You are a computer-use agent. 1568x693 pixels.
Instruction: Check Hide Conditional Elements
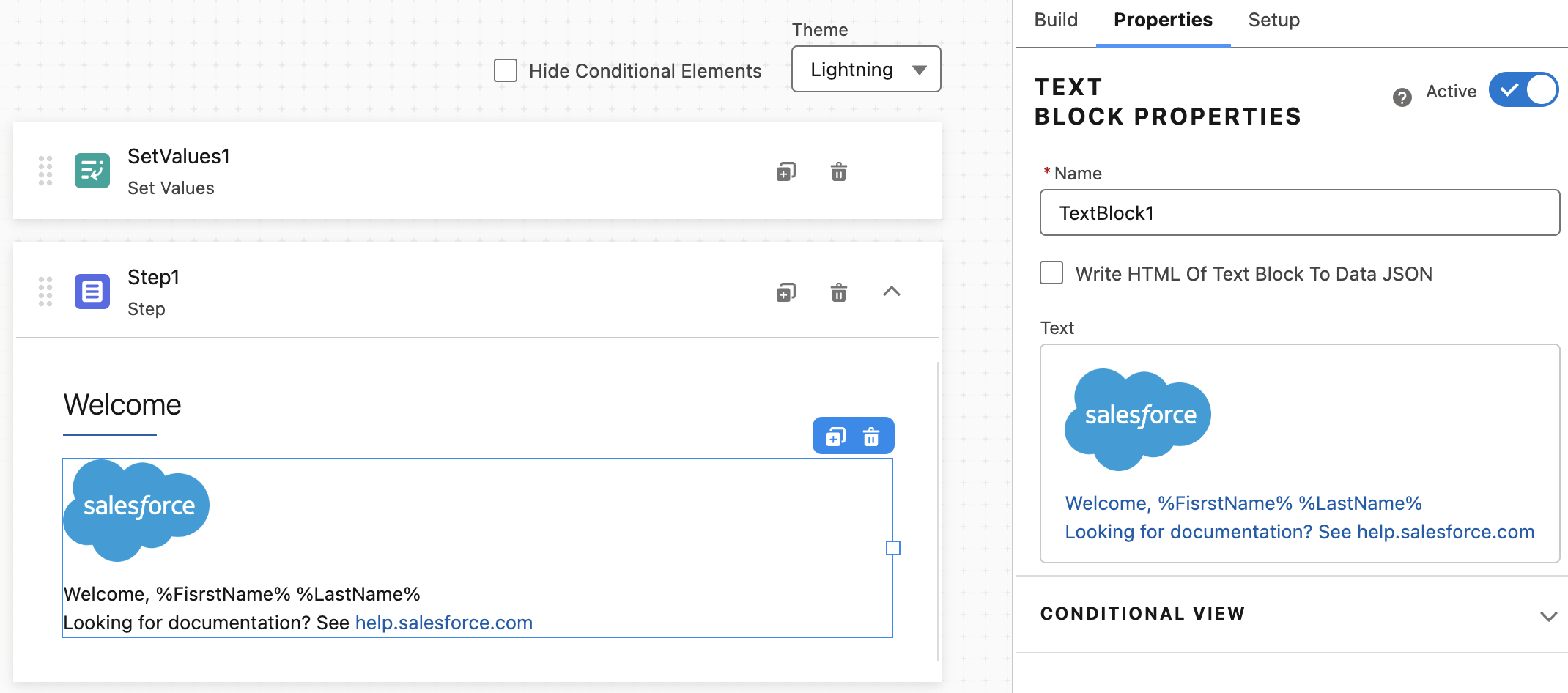point(506,70)
